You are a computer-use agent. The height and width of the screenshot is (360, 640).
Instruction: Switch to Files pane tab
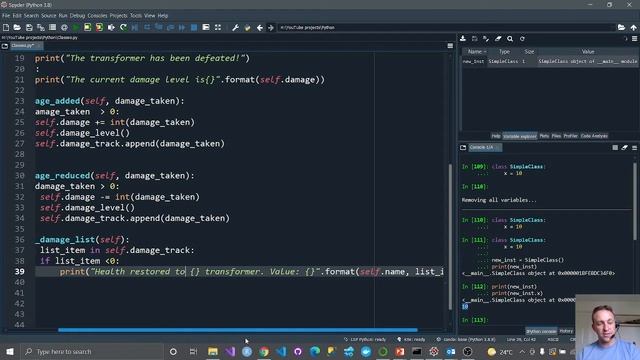(556, 136)
